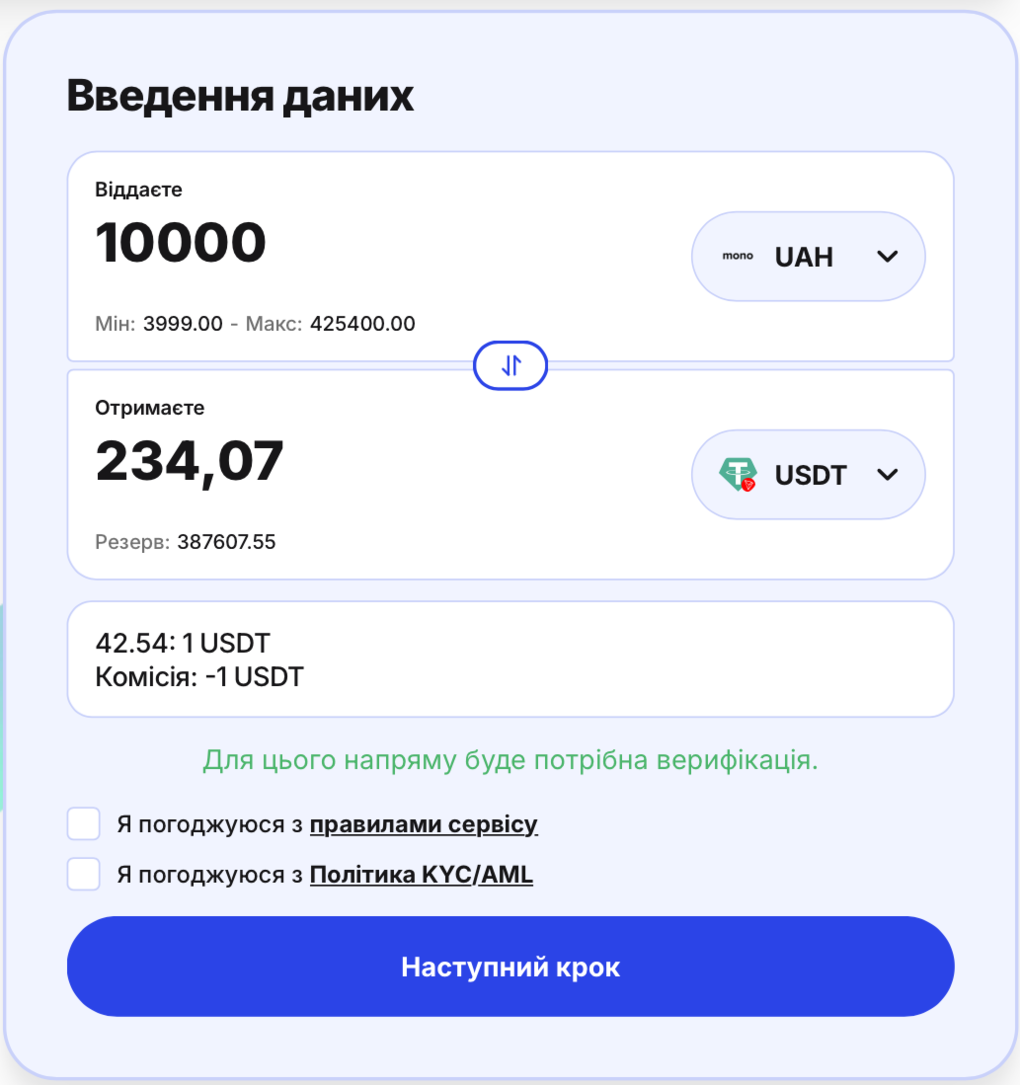Click the exchange rate 42.54: 1 USDT
The image size is (1020, 1085).
coord(182,642)
